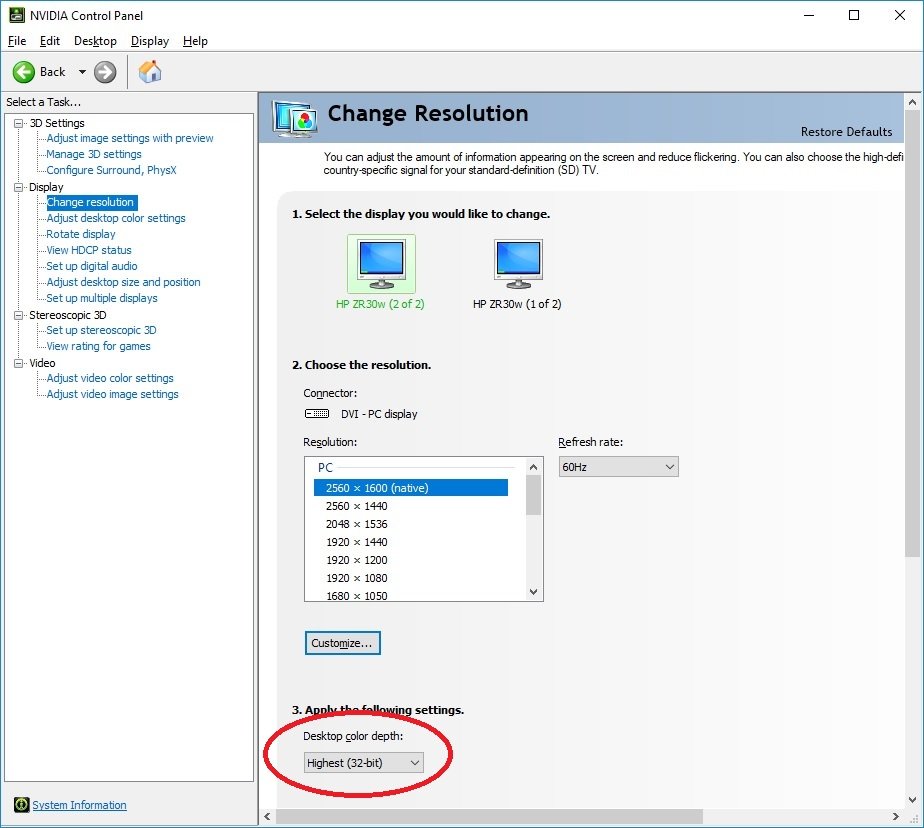Click the horizontal scrollbar right arrow

(x=896, y=816)
